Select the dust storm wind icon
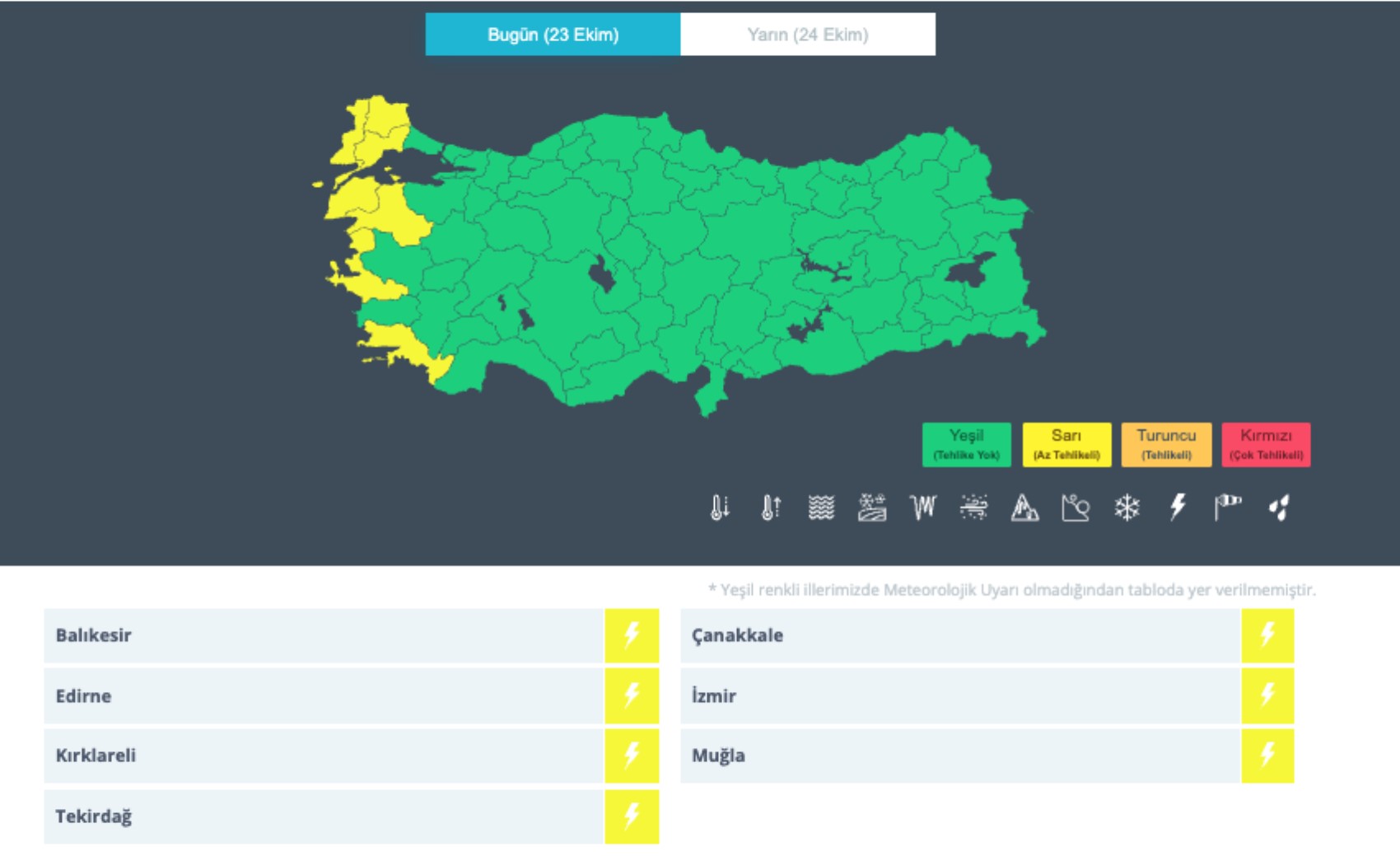 [x=974, y=508]
